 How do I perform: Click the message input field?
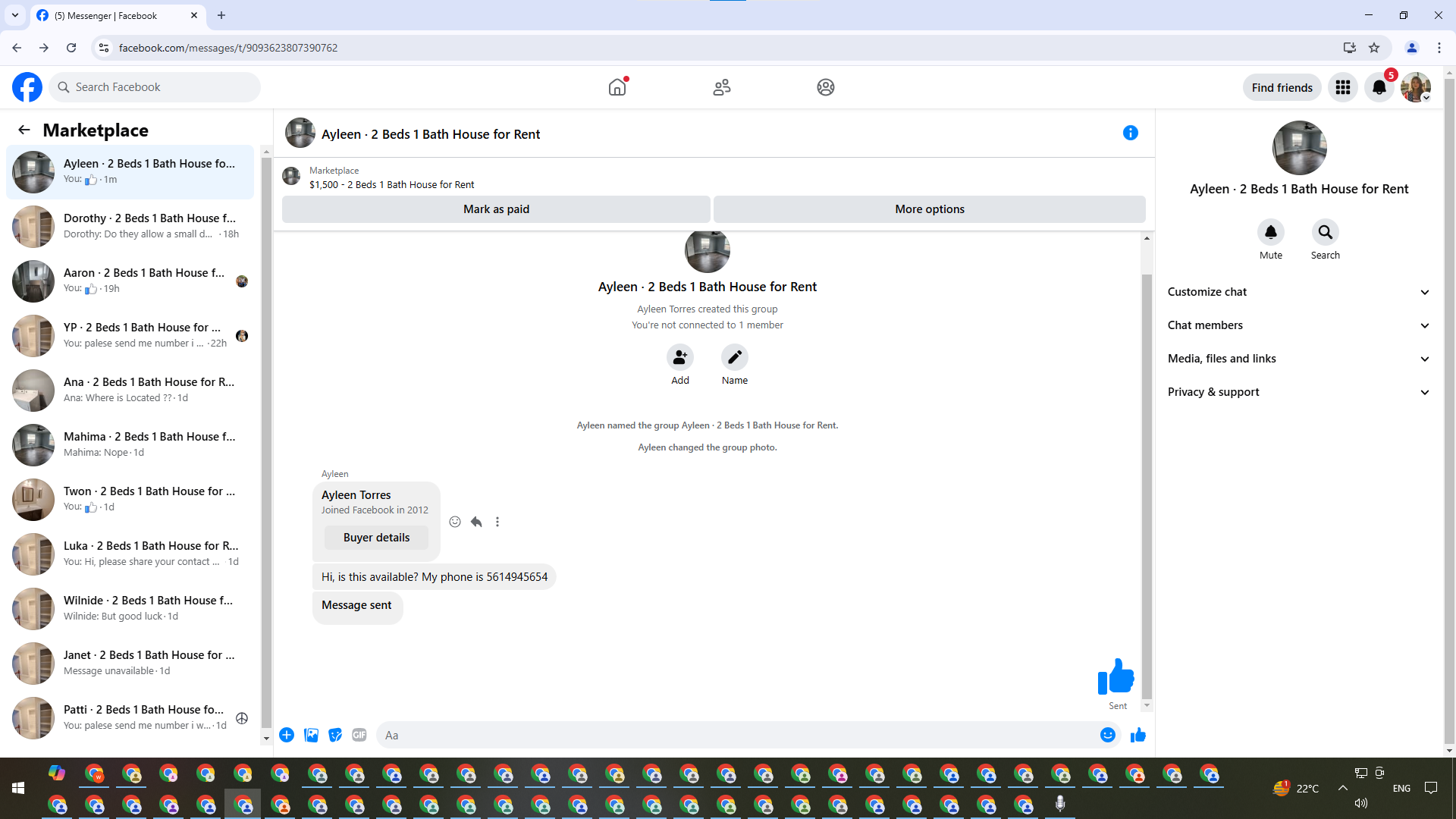736,735
